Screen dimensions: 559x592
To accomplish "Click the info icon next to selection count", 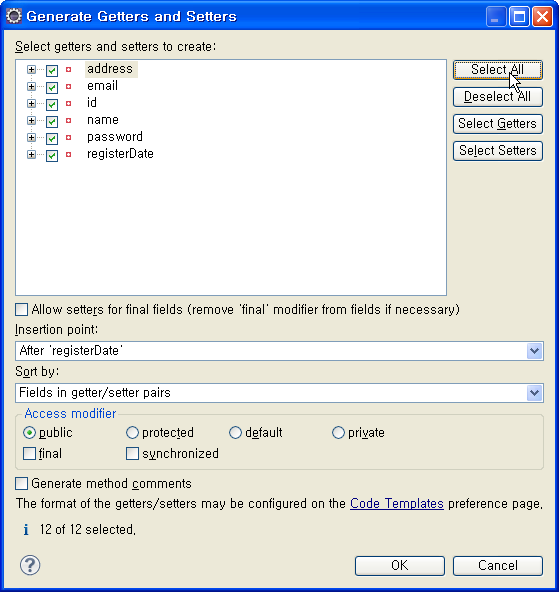I will (26, 530).
